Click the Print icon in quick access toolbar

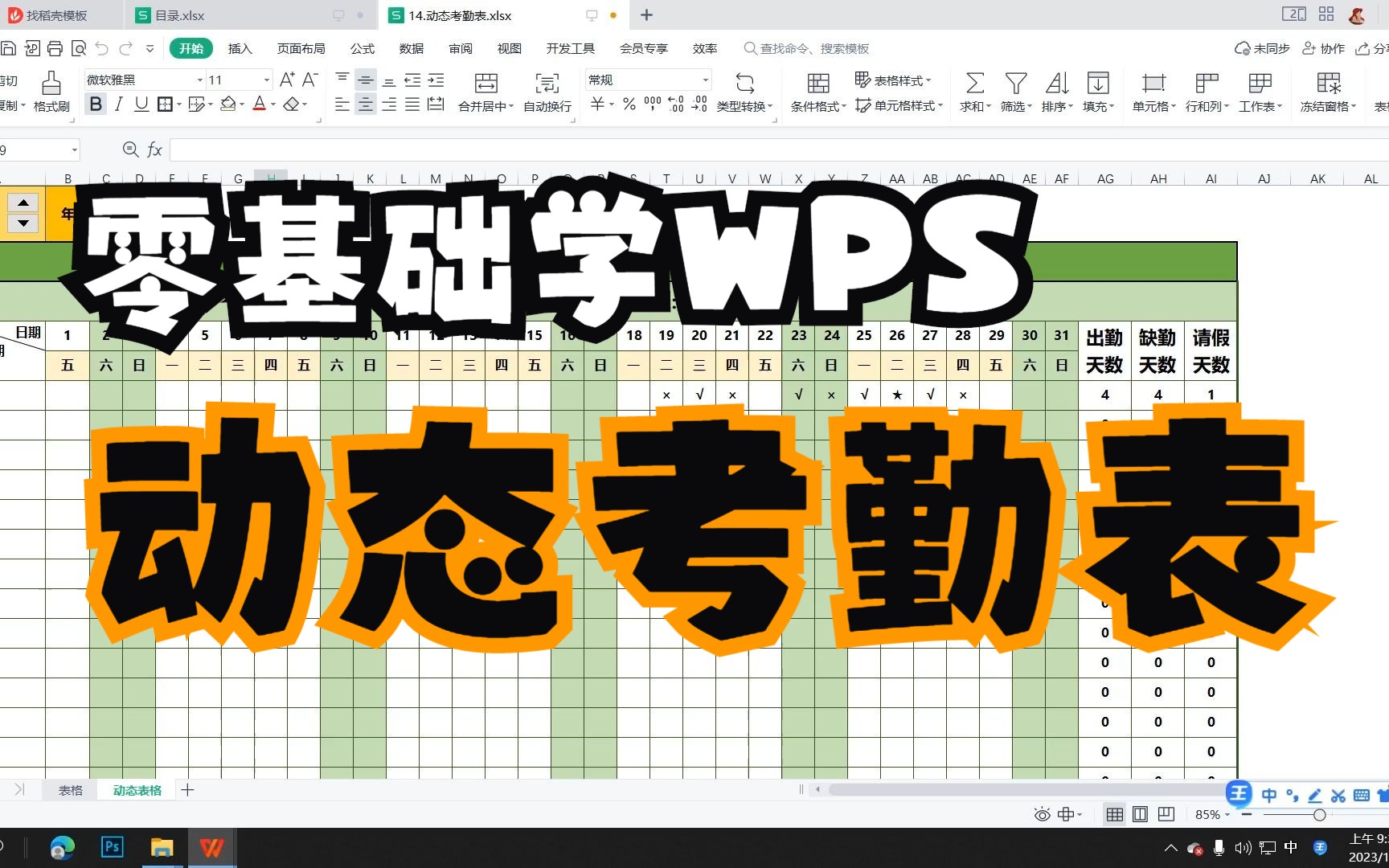(55, 49)
